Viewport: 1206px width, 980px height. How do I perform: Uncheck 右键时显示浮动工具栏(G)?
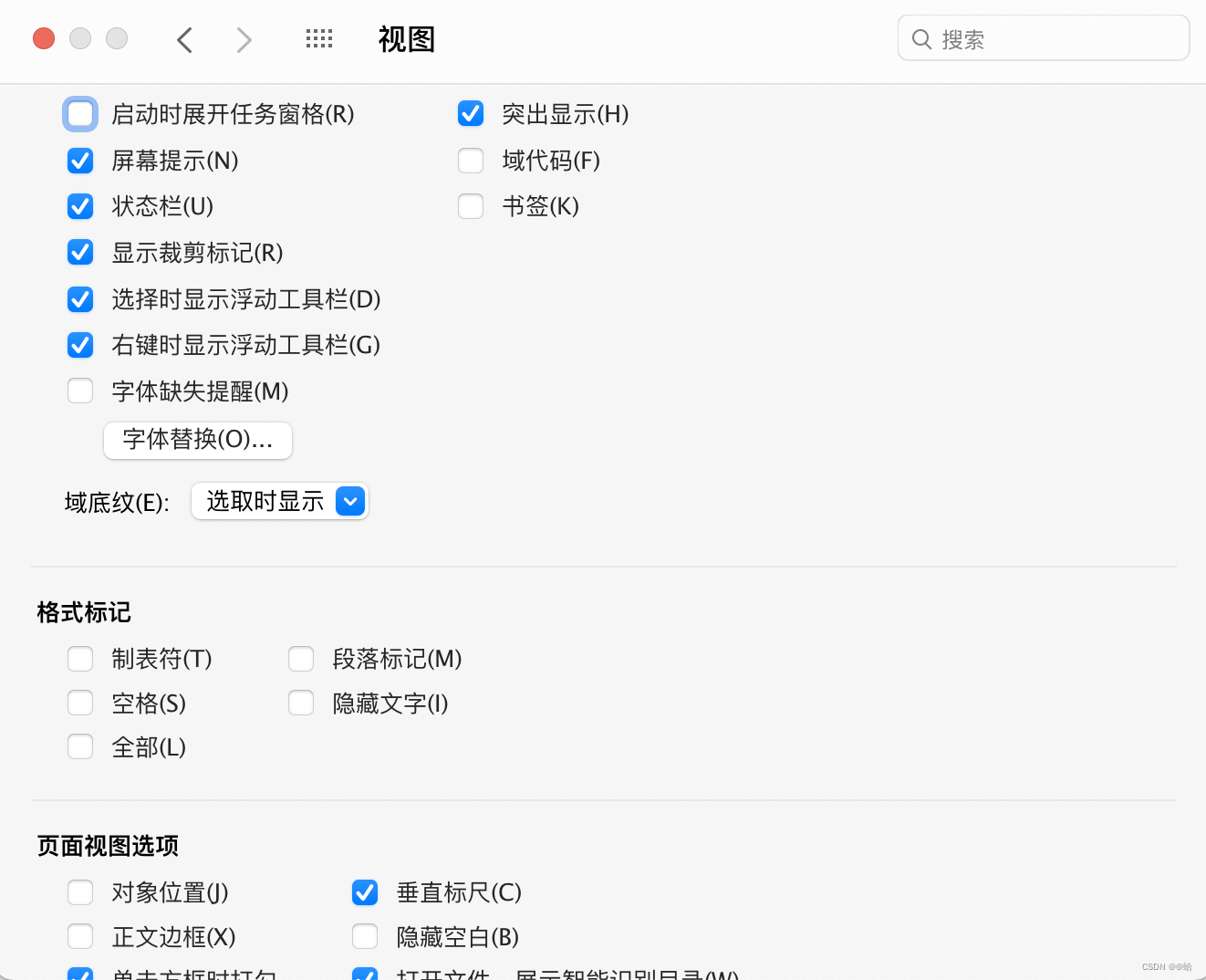(80, 345)
